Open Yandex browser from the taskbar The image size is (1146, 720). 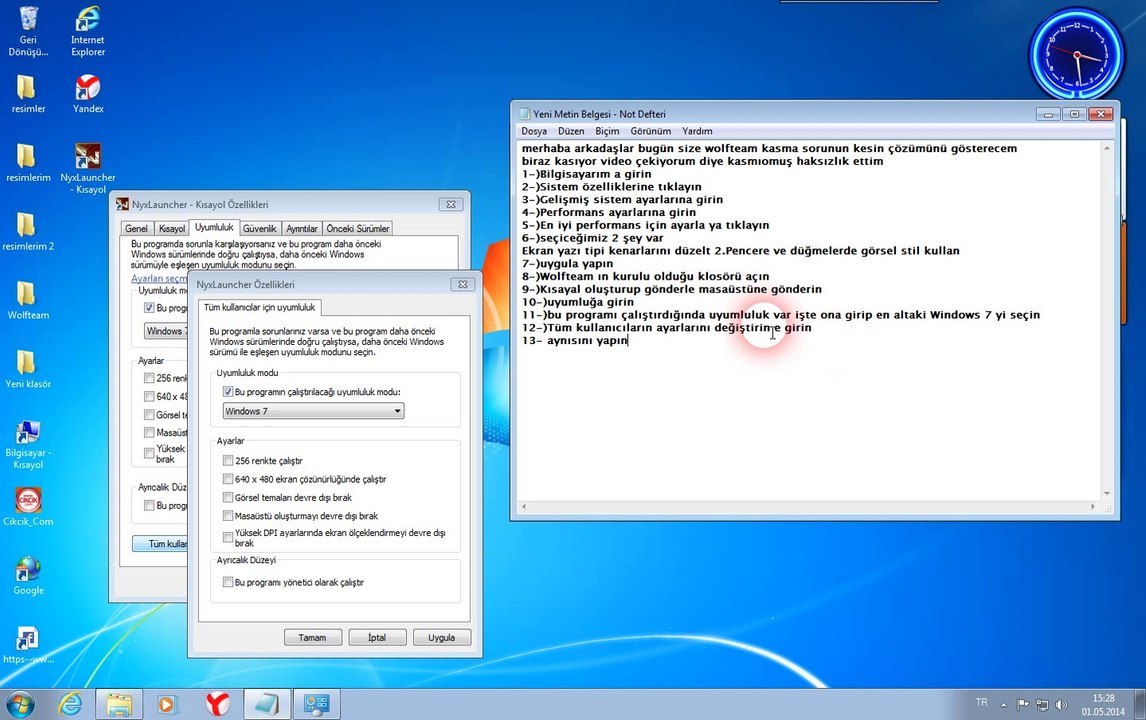tap(216, 704)
